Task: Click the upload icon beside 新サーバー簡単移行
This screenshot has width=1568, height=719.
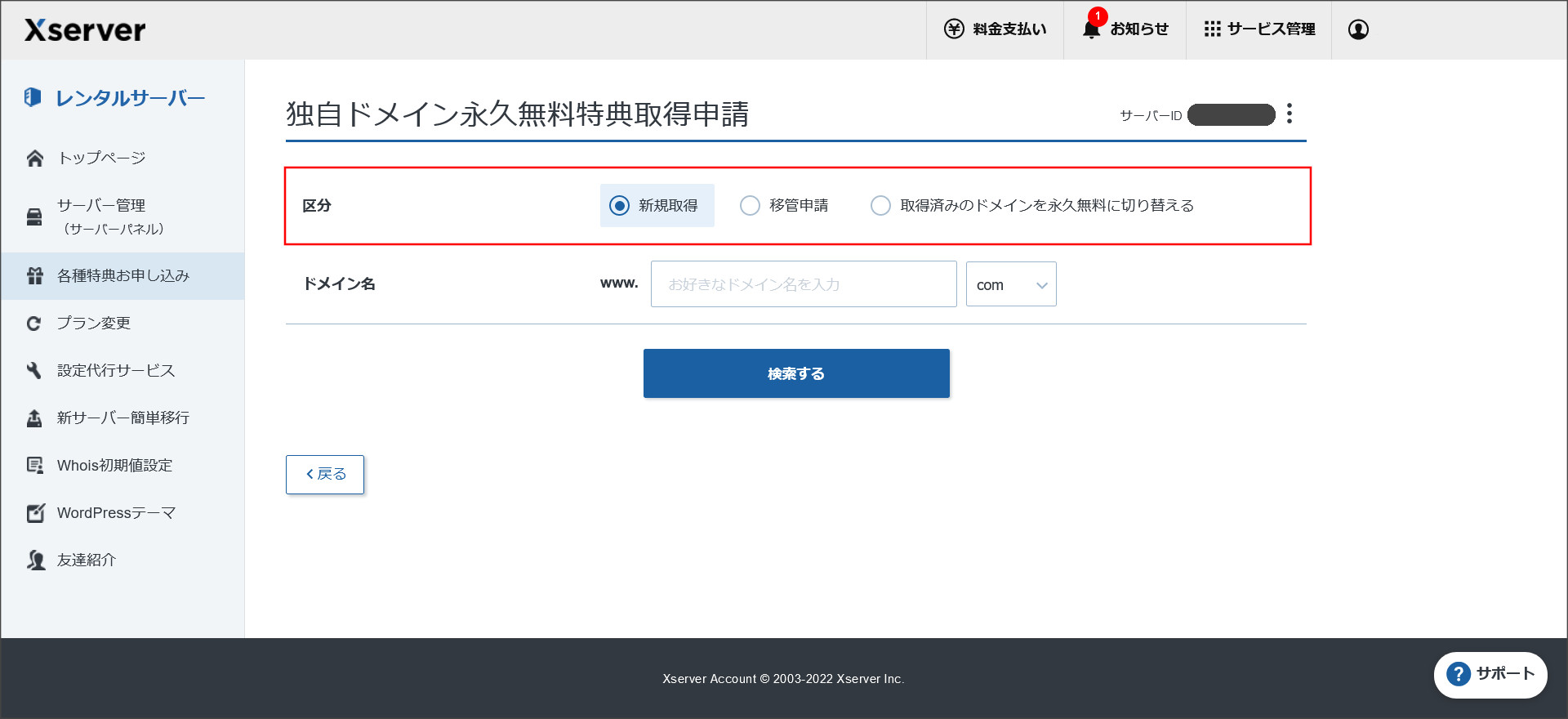Action: [34, 418]
